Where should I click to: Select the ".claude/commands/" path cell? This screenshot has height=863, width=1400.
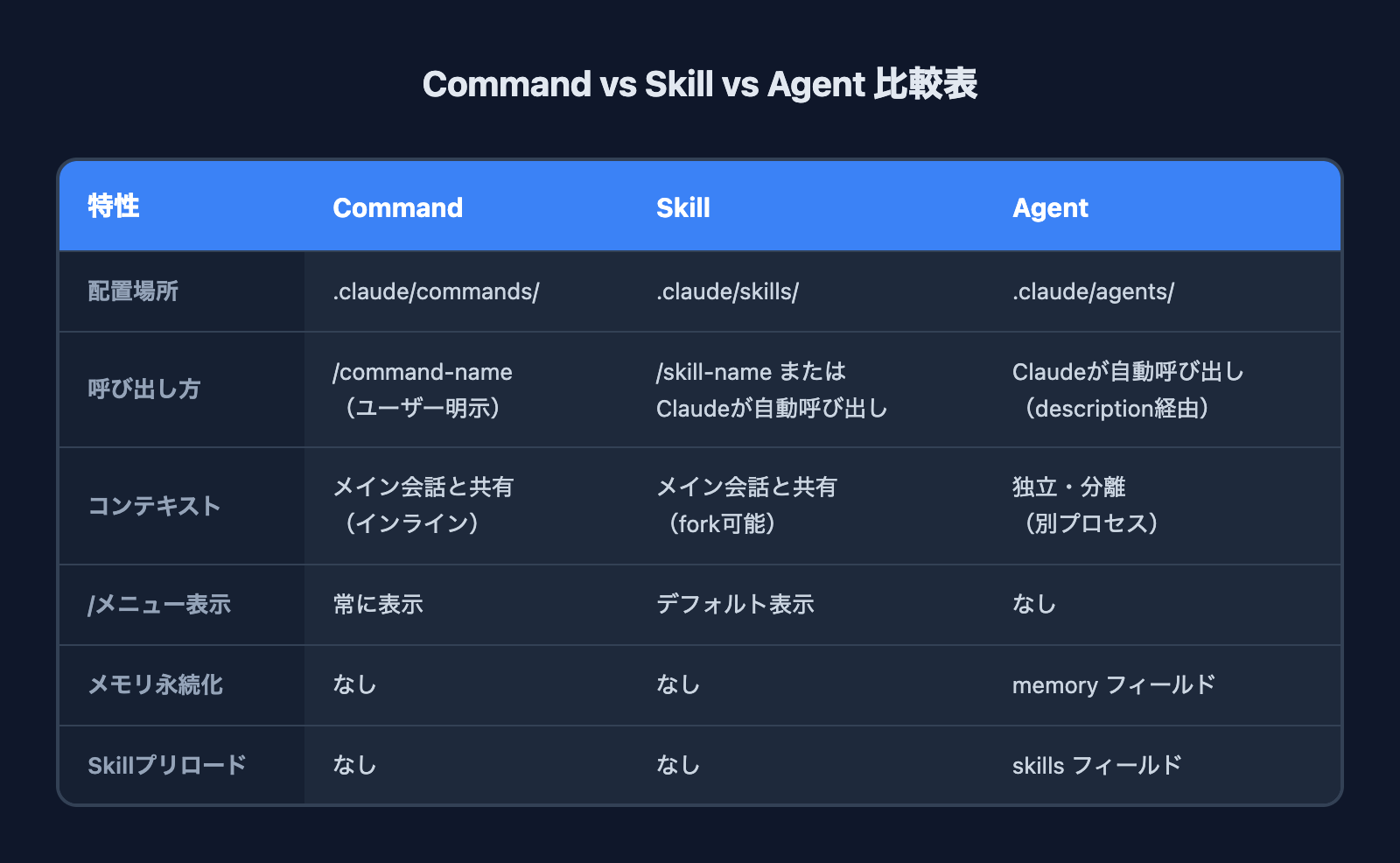pyautogui.click(x=436, y=291)
